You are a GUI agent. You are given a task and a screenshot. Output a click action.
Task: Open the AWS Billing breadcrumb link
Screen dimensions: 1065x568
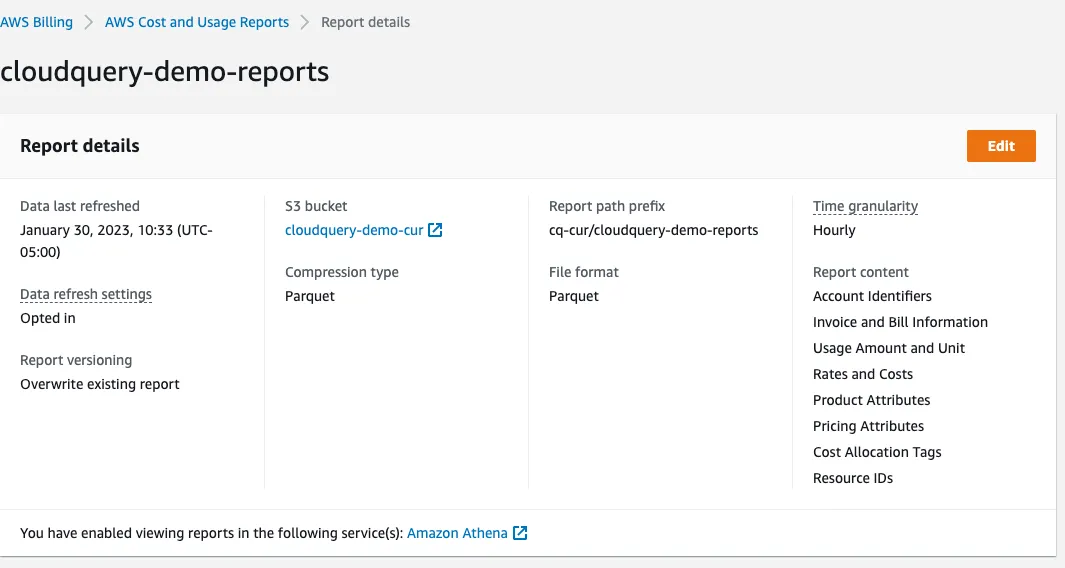pyautogui.click(x=36, y=22)
